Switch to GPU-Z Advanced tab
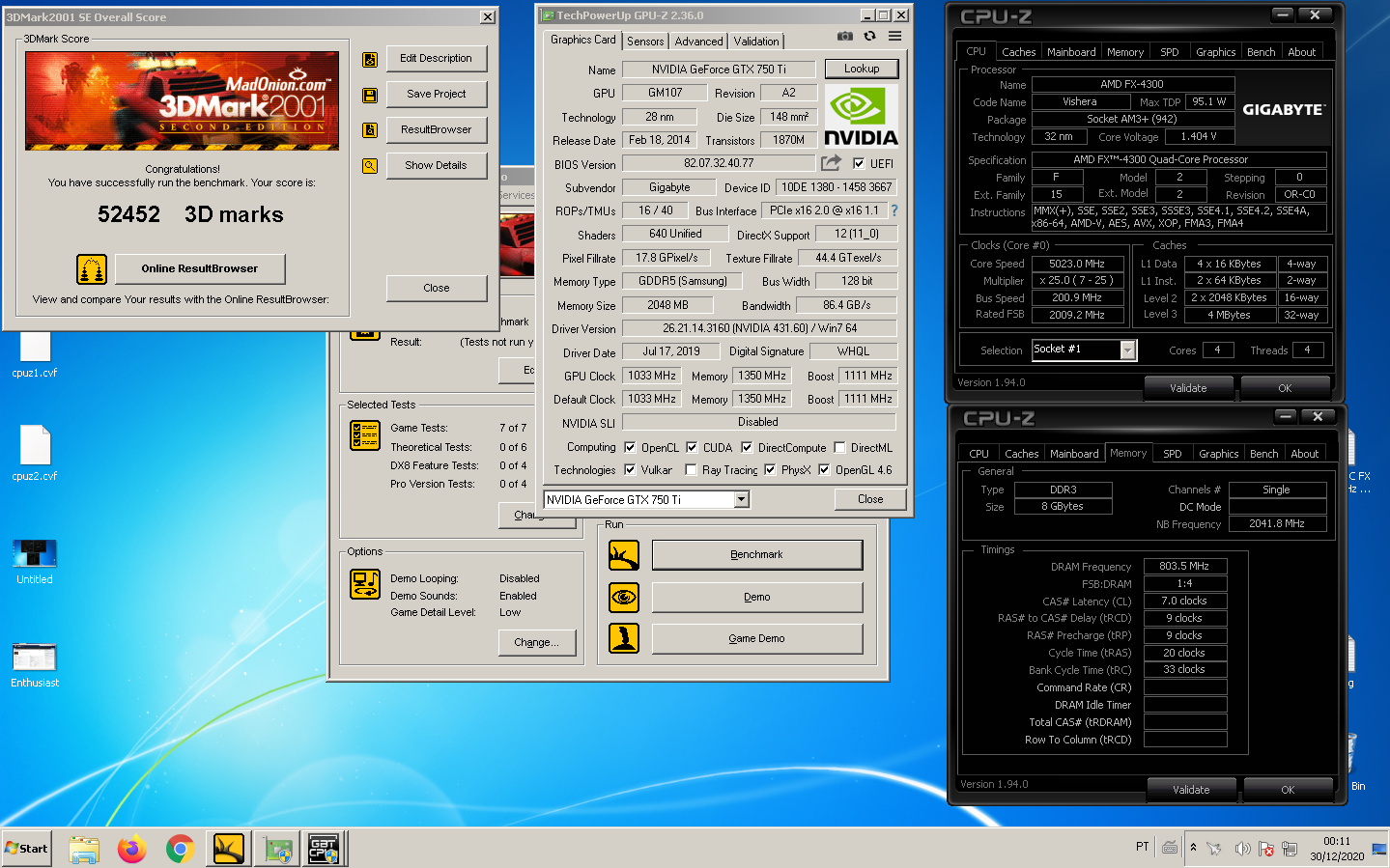 698,42
